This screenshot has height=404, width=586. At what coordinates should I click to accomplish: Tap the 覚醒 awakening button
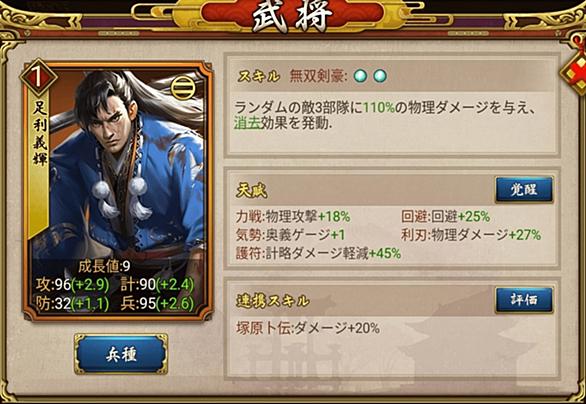click(524, 189)
